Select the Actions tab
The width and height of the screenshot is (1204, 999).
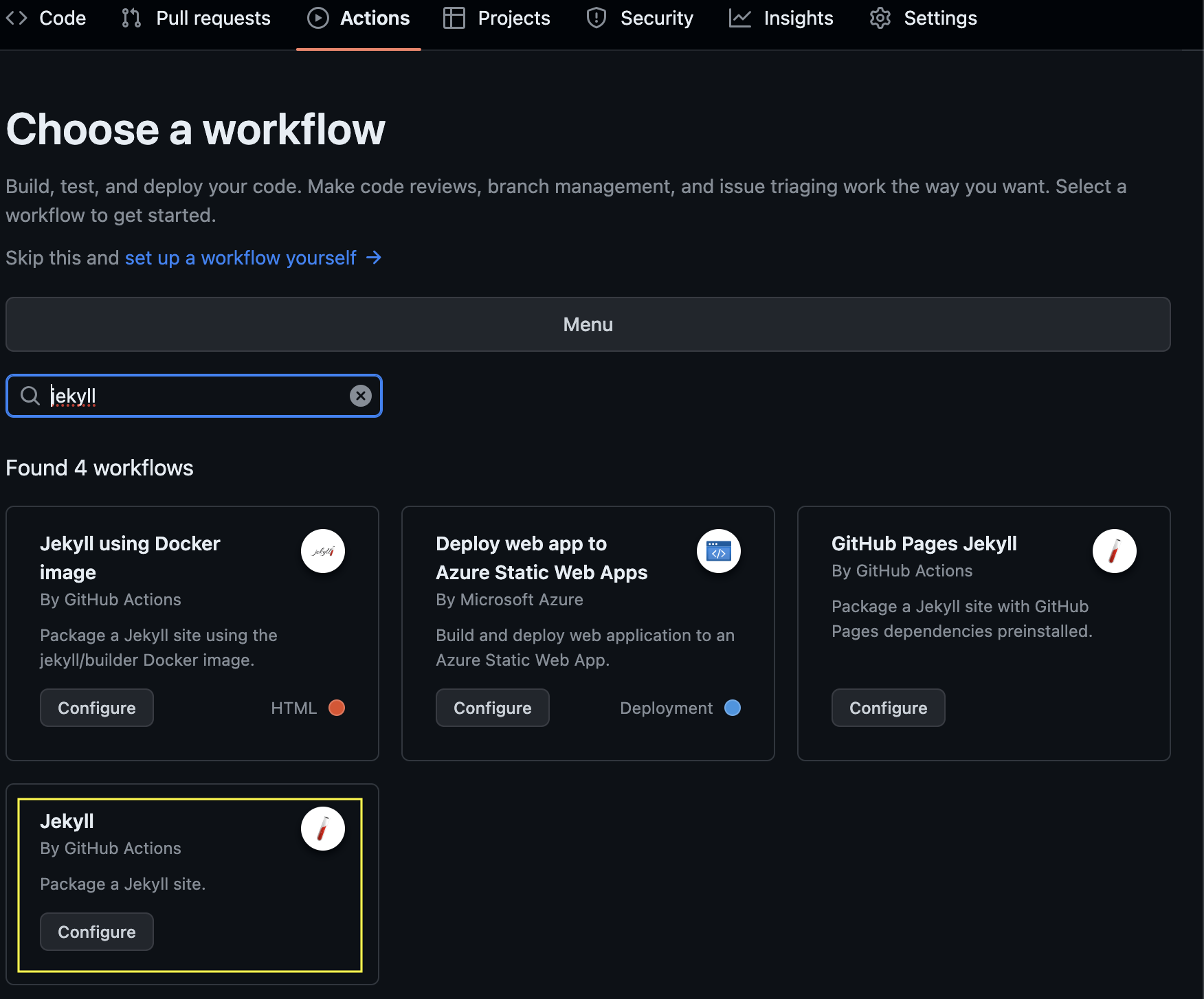click(358, 19)
